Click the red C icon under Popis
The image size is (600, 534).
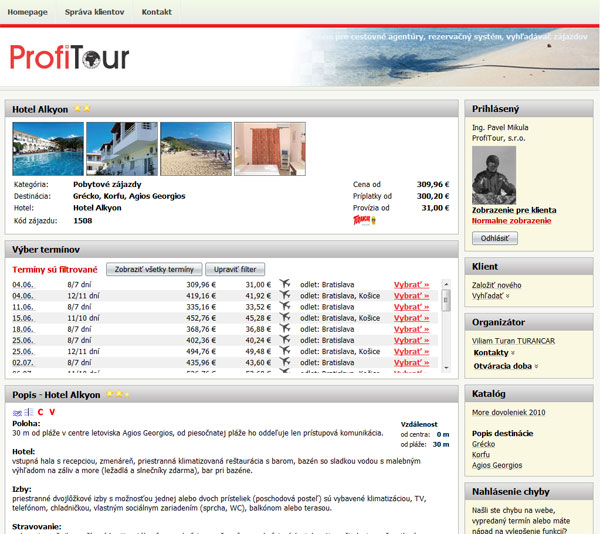pyautogui.click(x=41, y=412)
